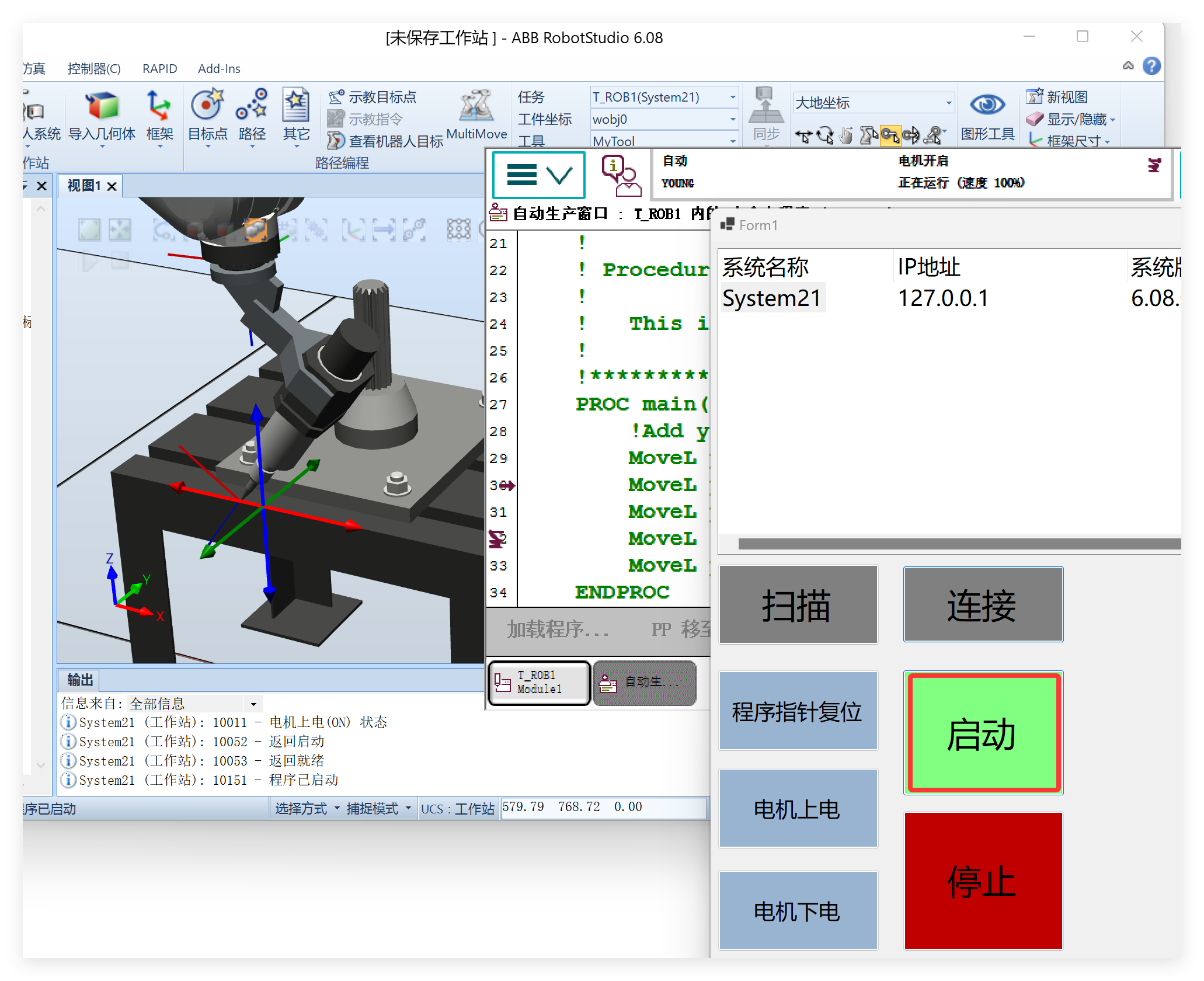This screenshot has width=1204, height=981.
Task: Toggle dotted grid selection icon in view
Action: coord(458,229)
